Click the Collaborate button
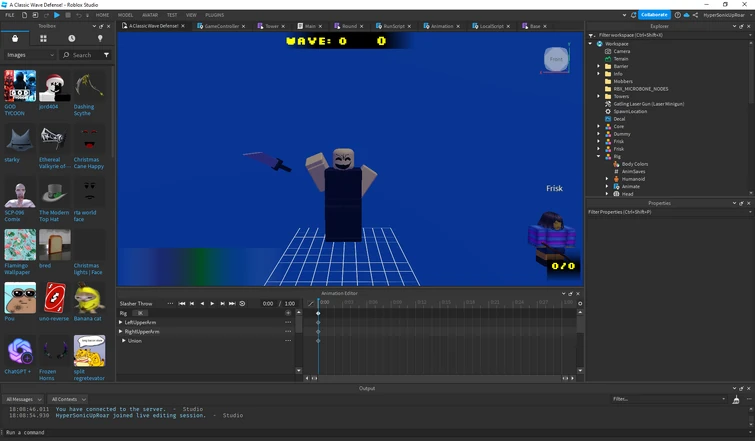This screenshot has height=441, width=755. click(x=653, y=15)
